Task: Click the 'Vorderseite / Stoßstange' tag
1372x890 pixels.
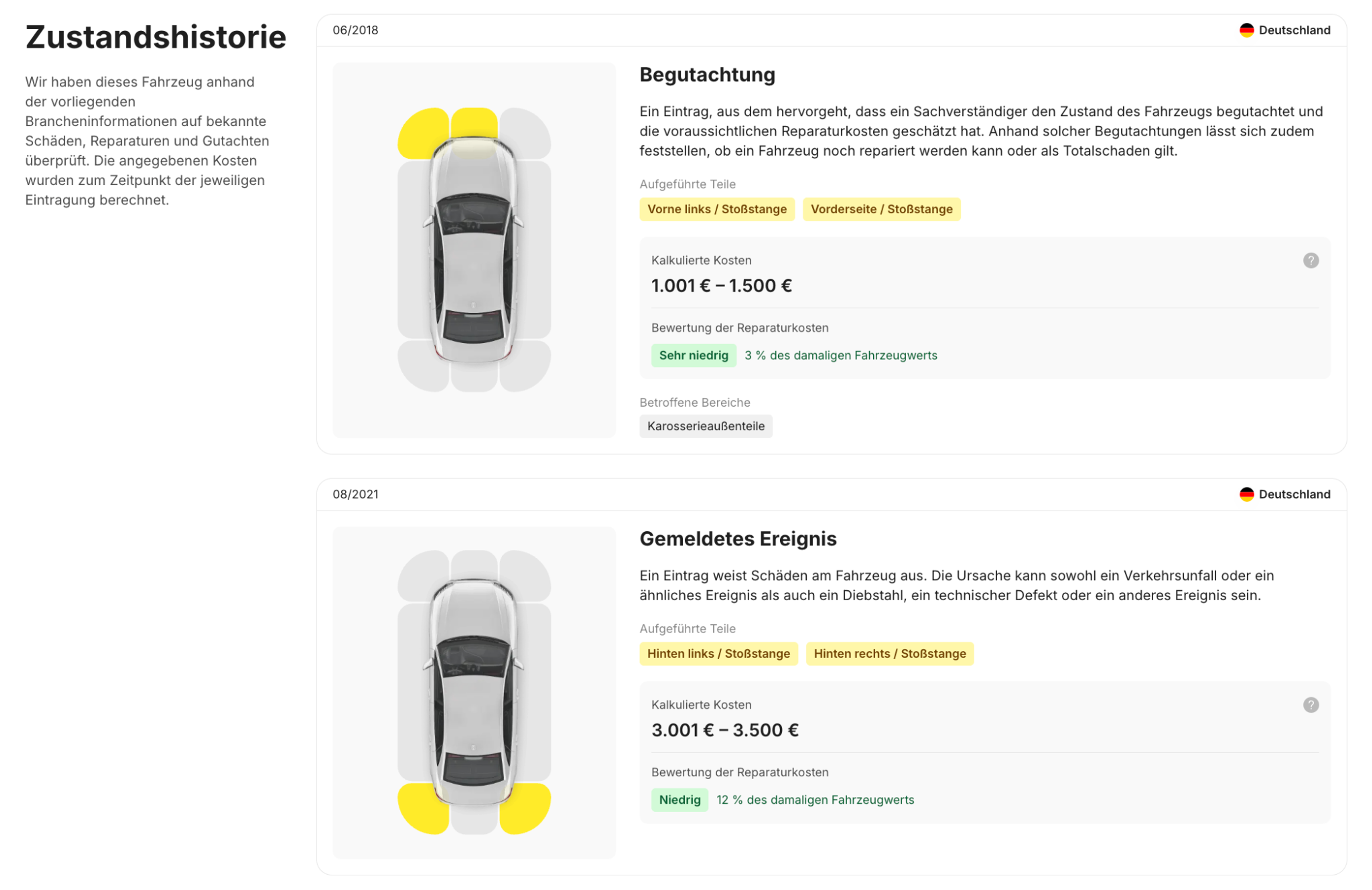Action: pos(881,209)
